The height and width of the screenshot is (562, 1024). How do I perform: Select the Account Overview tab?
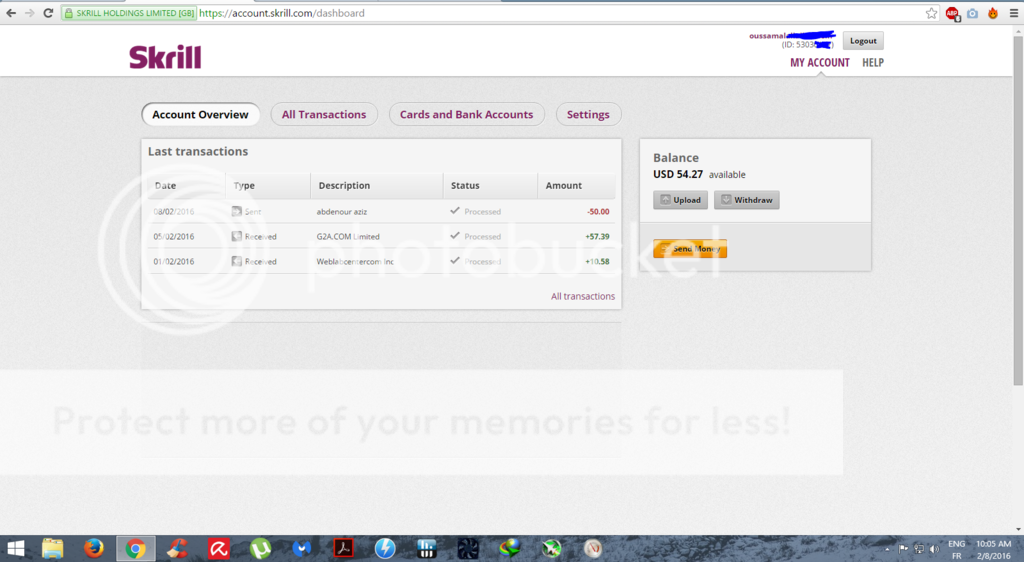pos(200,114)
